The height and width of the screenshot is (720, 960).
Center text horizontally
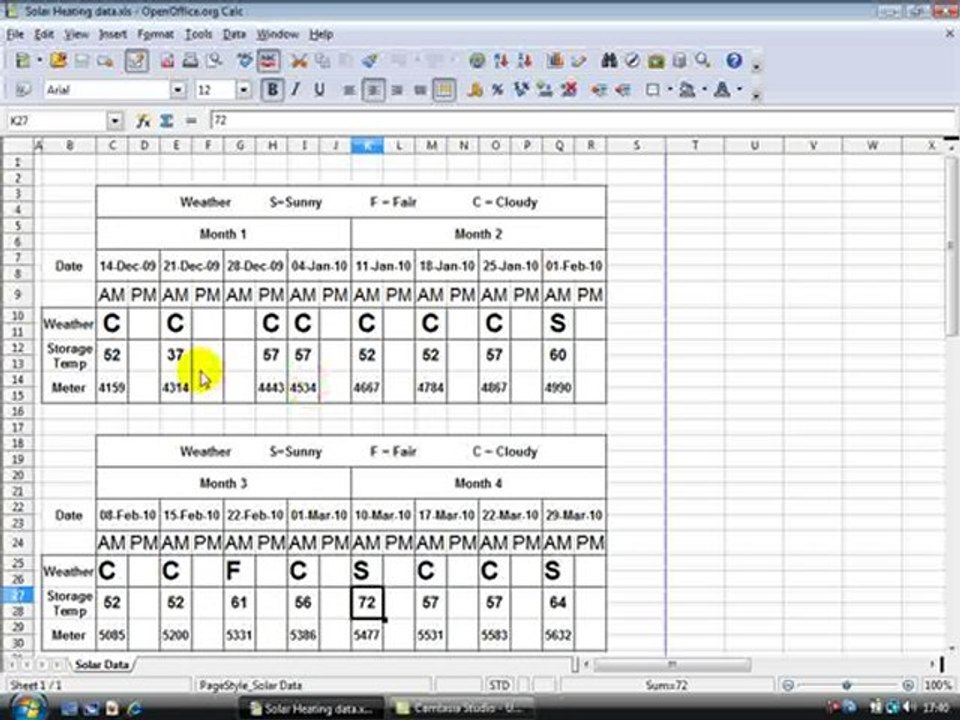click(373, 90)
